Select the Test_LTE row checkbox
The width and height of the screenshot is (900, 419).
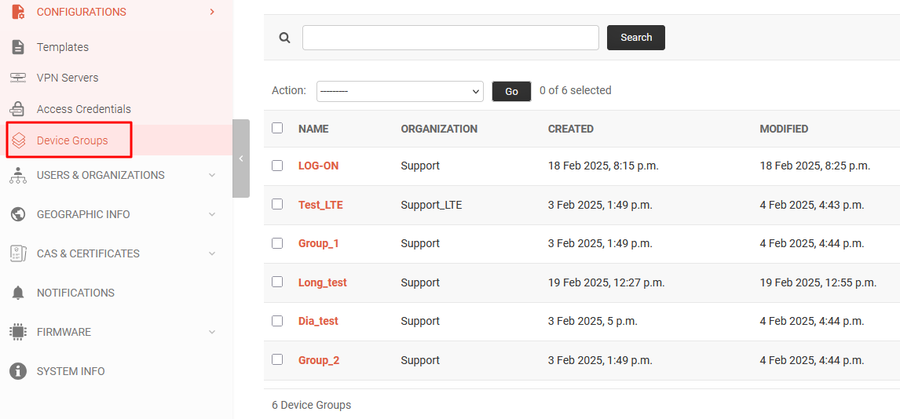tap(277, 204)
